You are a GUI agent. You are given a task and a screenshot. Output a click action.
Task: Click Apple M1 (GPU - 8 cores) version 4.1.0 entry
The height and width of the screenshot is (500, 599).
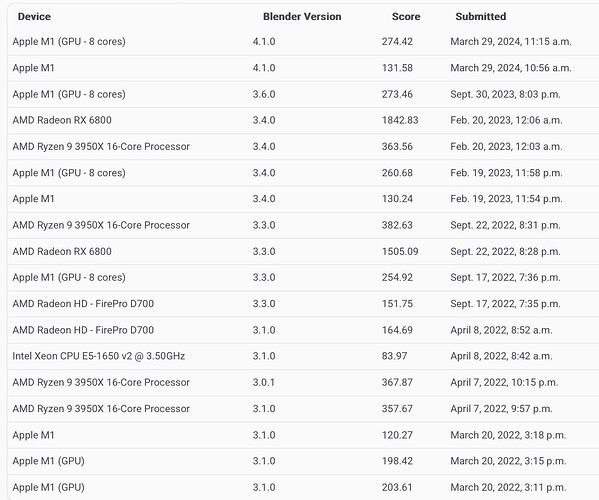pyautogui.click(x=303, y=42)
